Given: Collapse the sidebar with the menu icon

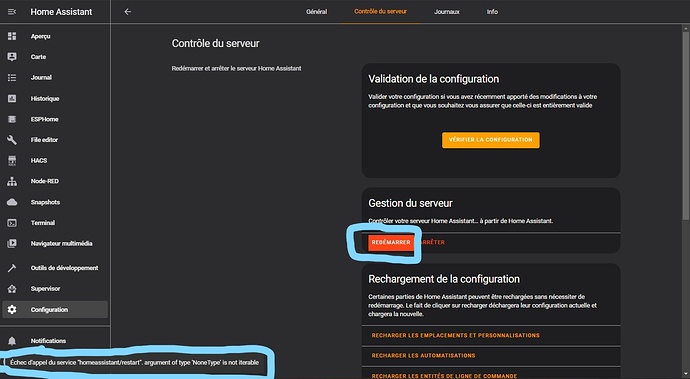Looking at the screenshot, I should (12, 12).
